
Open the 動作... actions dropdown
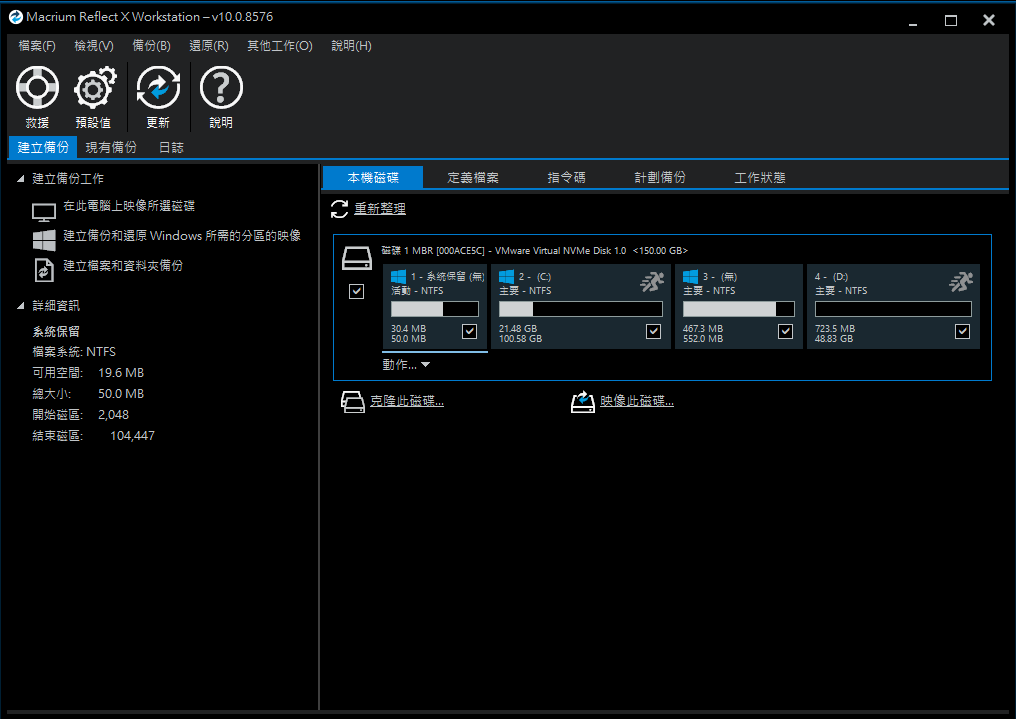pyautogui.click(x=406, y=365)
